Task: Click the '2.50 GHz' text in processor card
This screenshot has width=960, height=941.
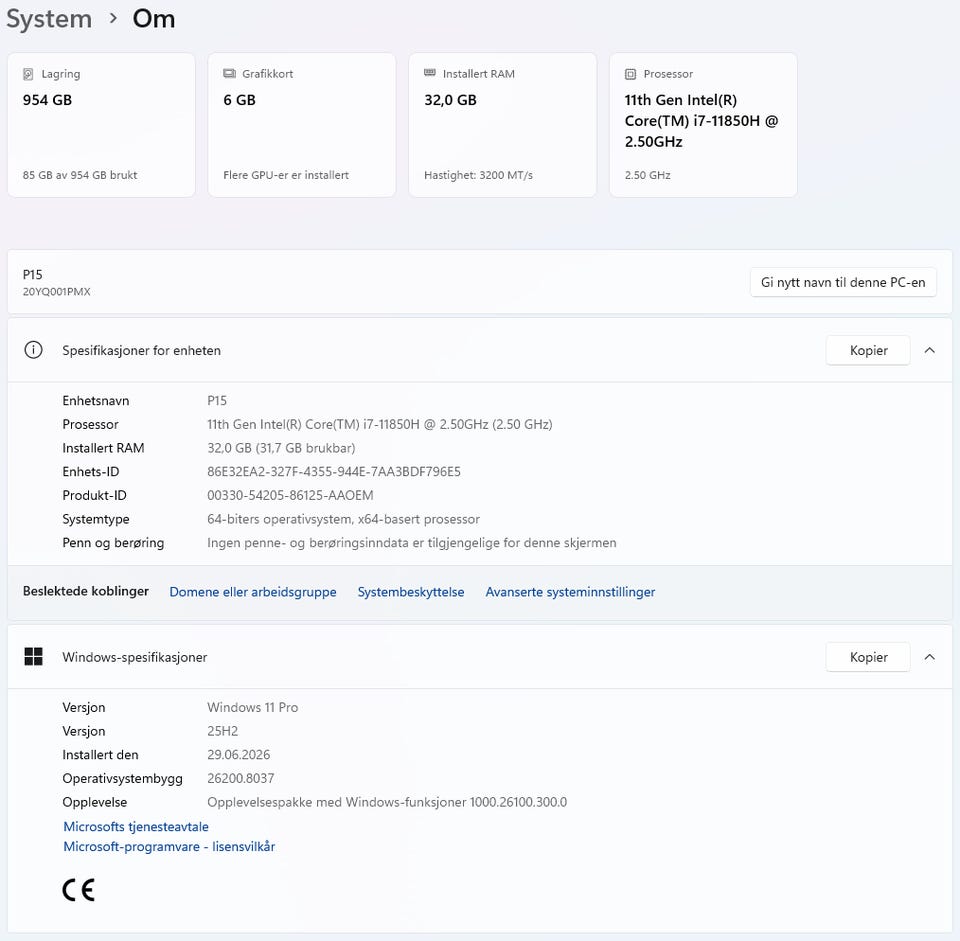Action: [647, 175]
